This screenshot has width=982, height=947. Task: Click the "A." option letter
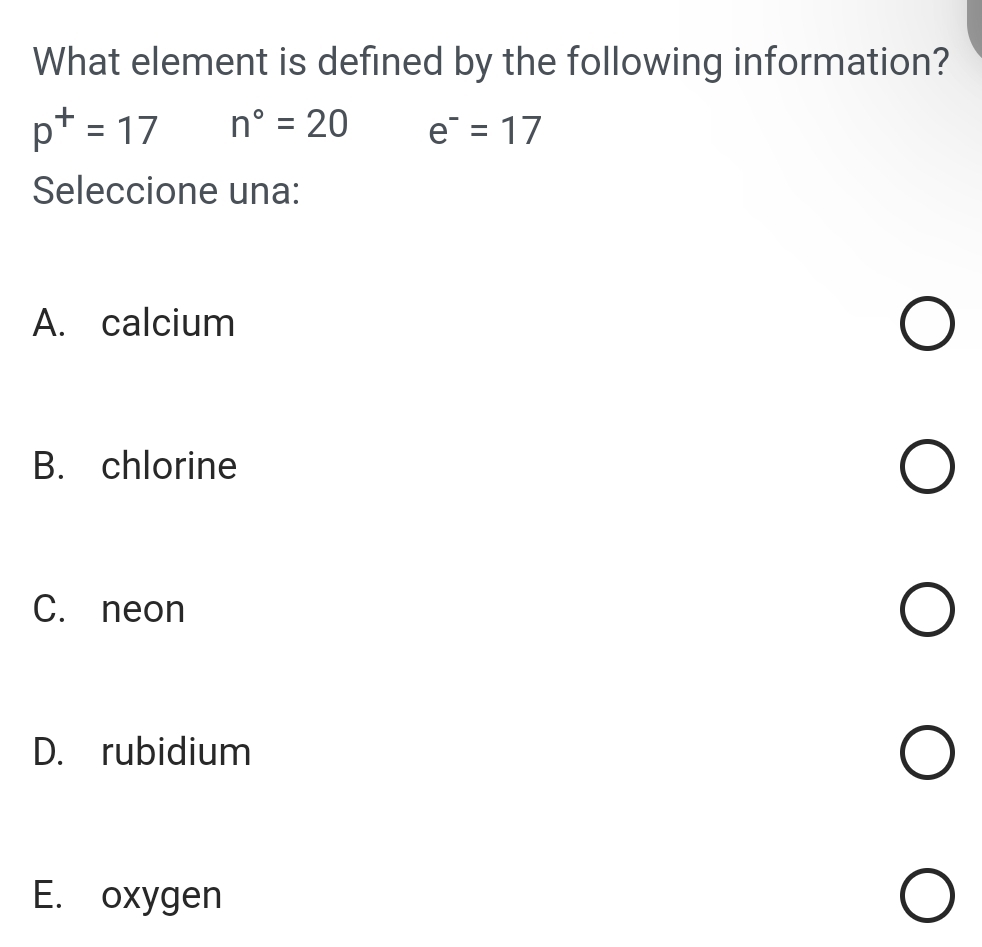tap(49, 324)
